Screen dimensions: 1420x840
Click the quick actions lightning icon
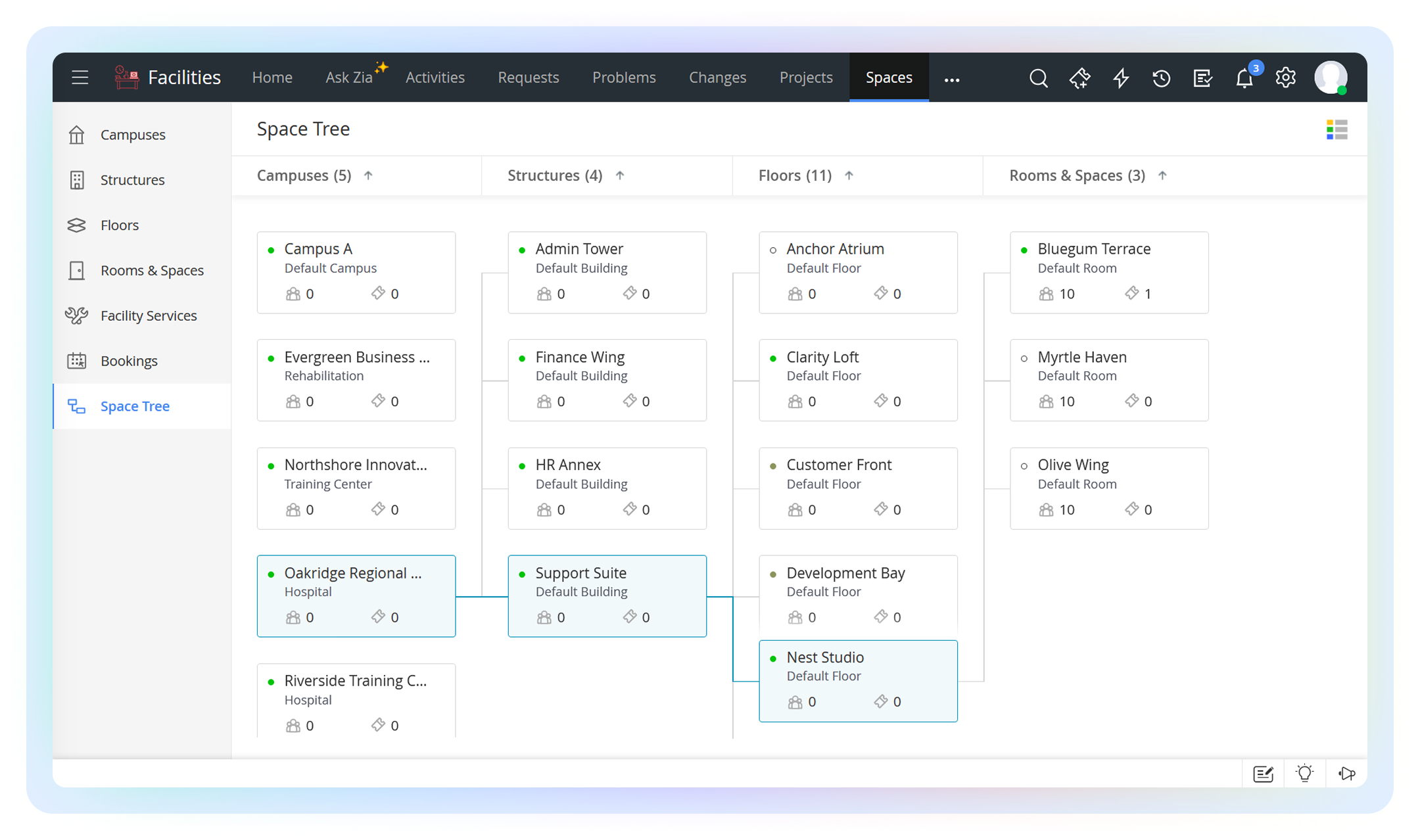click(1120, 78)
